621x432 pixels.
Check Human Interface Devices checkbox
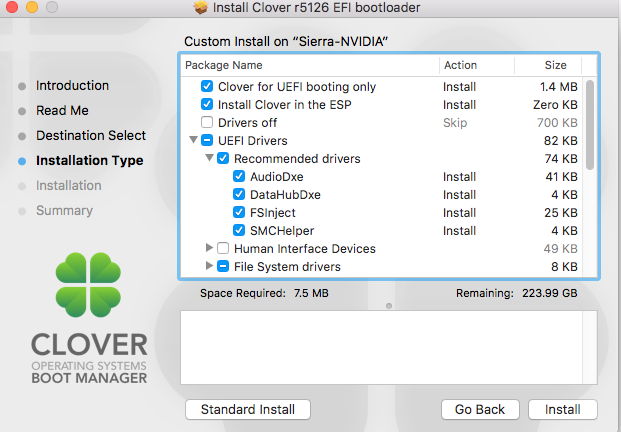tap(223, 248)
